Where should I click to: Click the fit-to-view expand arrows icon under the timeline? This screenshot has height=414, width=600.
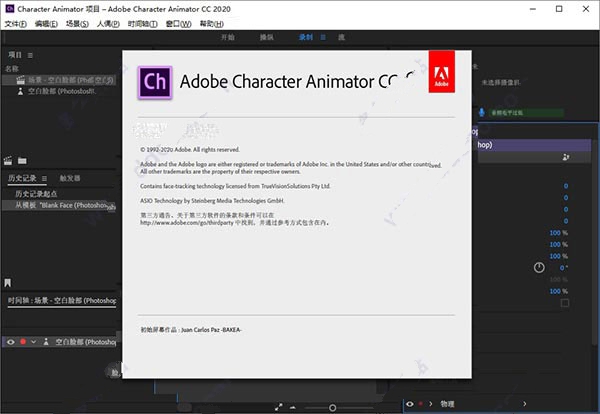point(279,407)
